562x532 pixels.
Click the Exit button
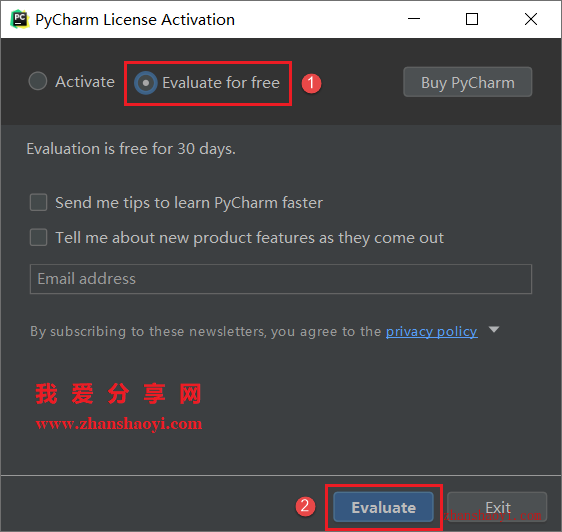coord(497,507)
